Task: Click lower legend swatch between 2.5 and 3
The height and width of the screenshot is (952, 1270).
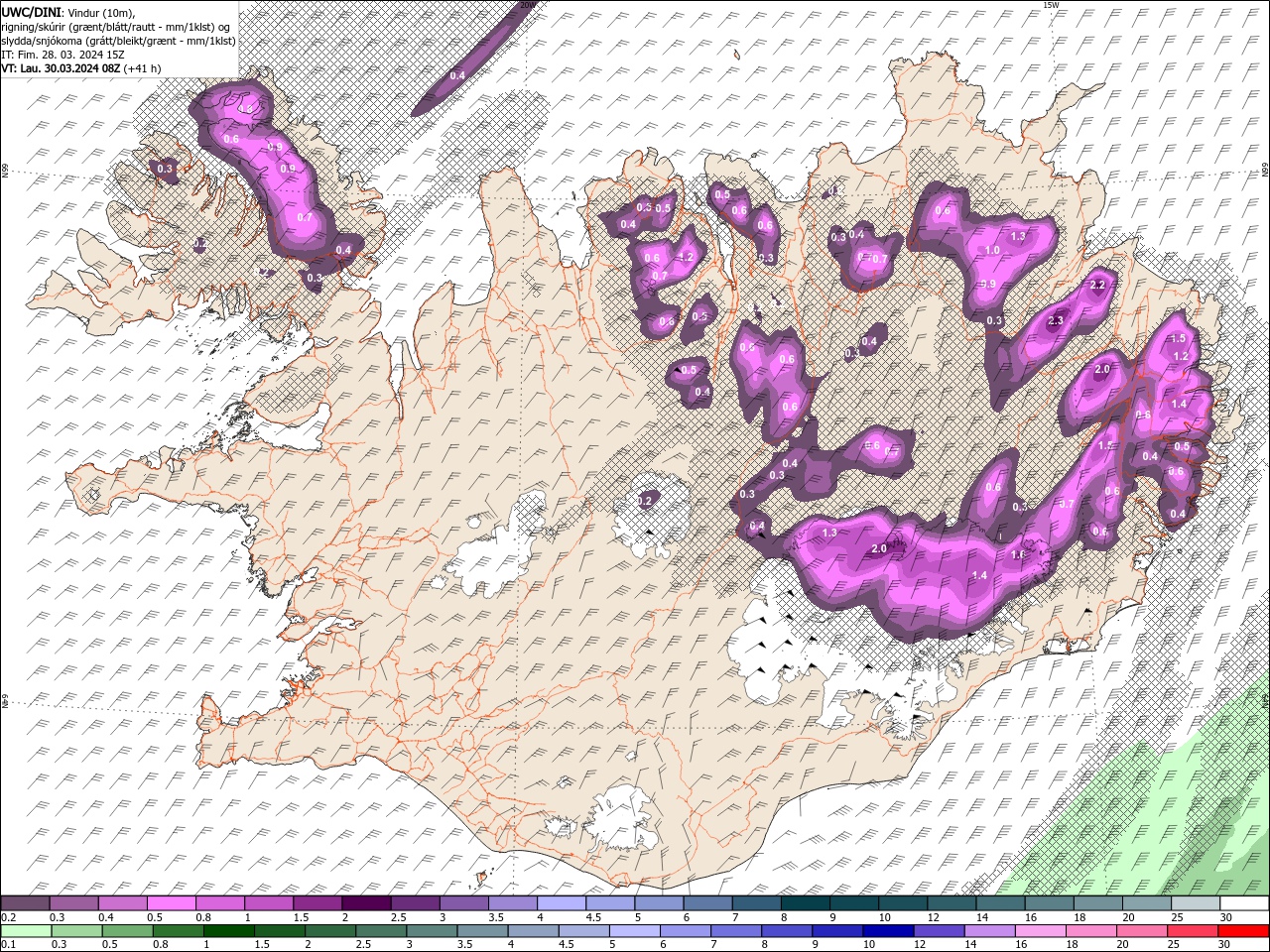Action: [380, 931]
